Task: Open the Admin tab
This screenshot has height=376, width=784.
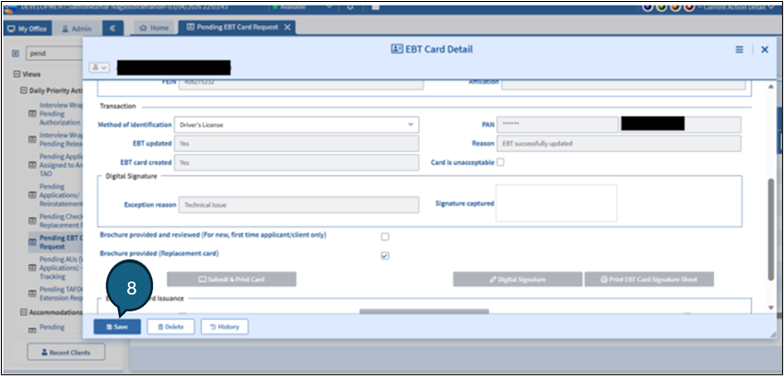Action: (x=76, y=28)
